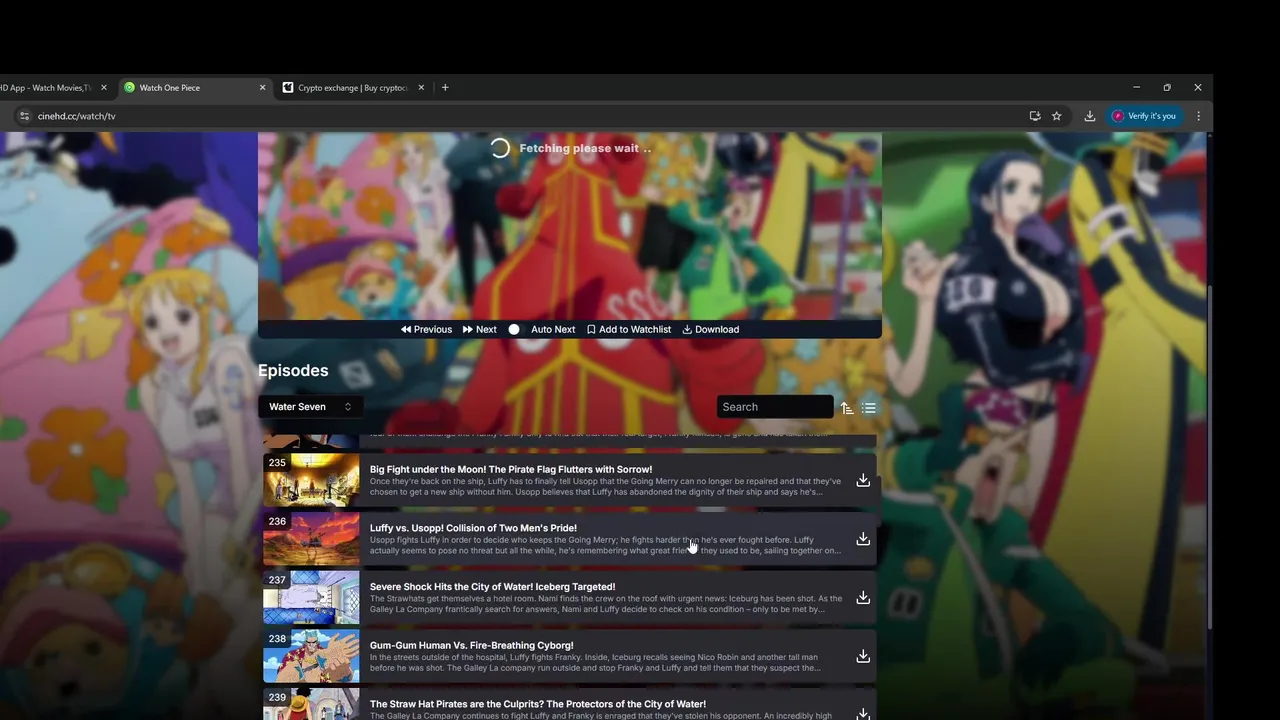The image size is (1280, 720).
Task: Open the Water Seven season dropdown
Action: (310, 407)
